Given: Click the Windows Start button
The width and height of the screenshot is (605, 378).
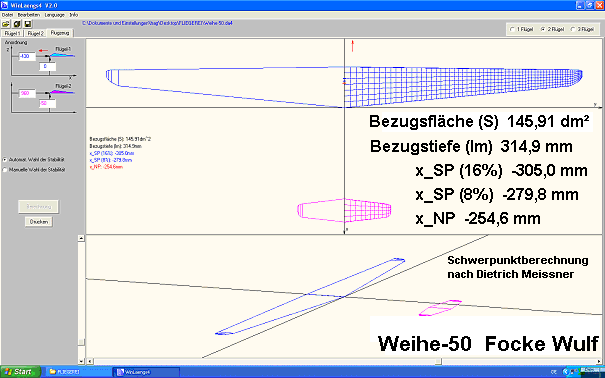Looking at the screenshot, I should click(x=20, y=372).
